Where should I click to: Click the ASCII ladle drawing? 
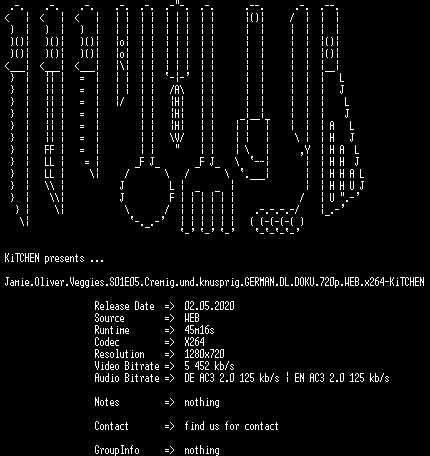point(279,120)
